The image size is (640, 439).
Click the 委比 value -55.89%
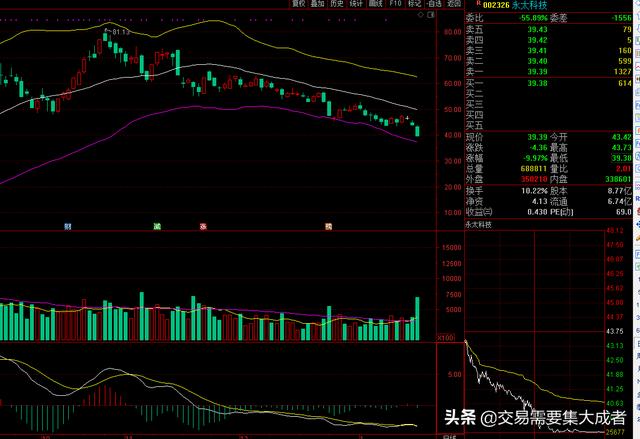[533, 18]
